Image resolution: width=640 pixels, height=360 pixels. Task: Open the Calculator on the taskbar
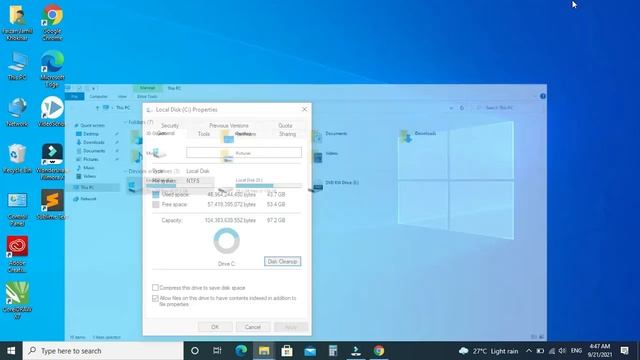click(333, 351)
